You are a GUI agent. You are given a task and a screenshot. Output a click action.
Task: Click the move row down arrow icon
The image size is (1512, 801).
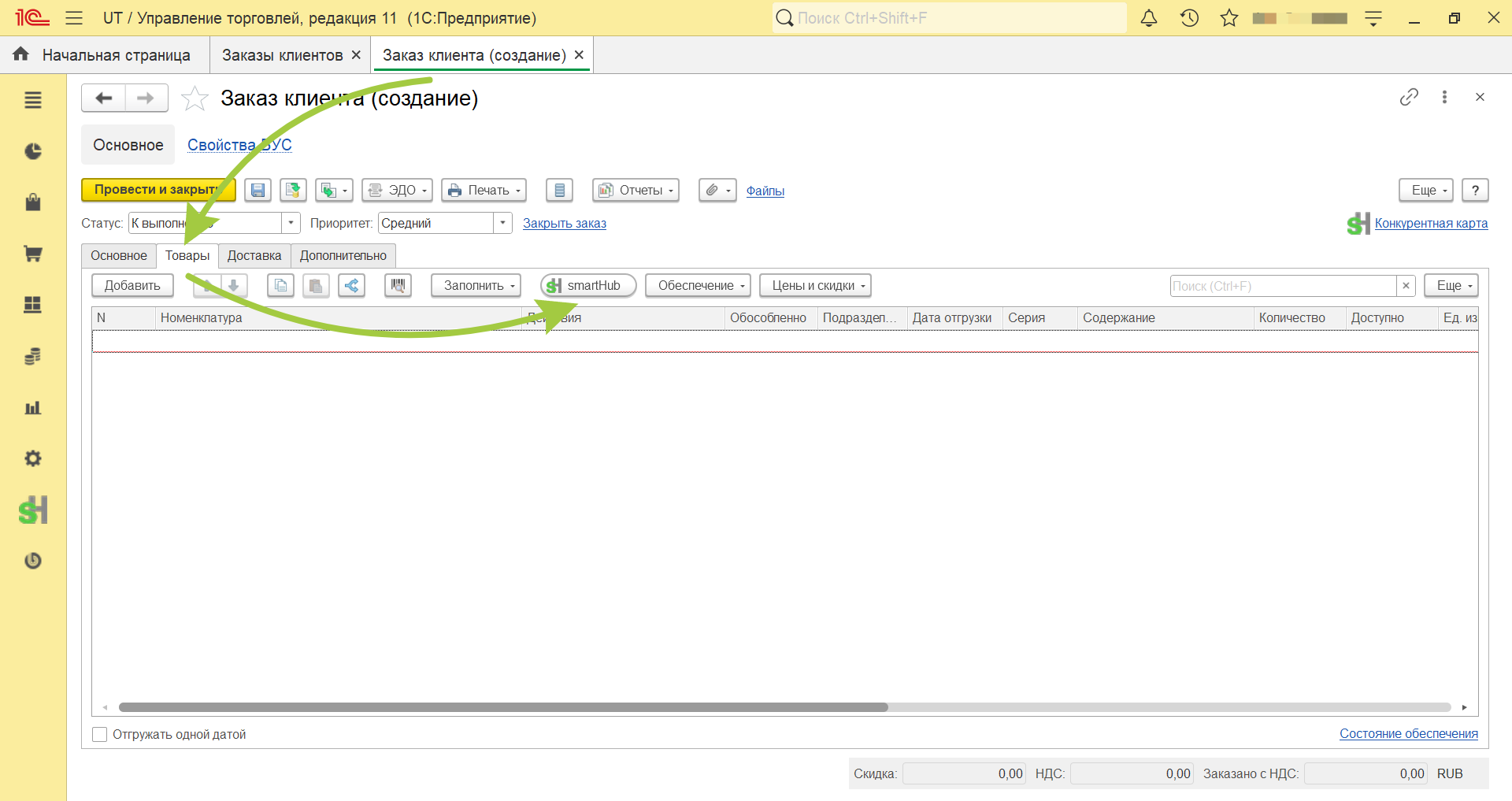234,285
